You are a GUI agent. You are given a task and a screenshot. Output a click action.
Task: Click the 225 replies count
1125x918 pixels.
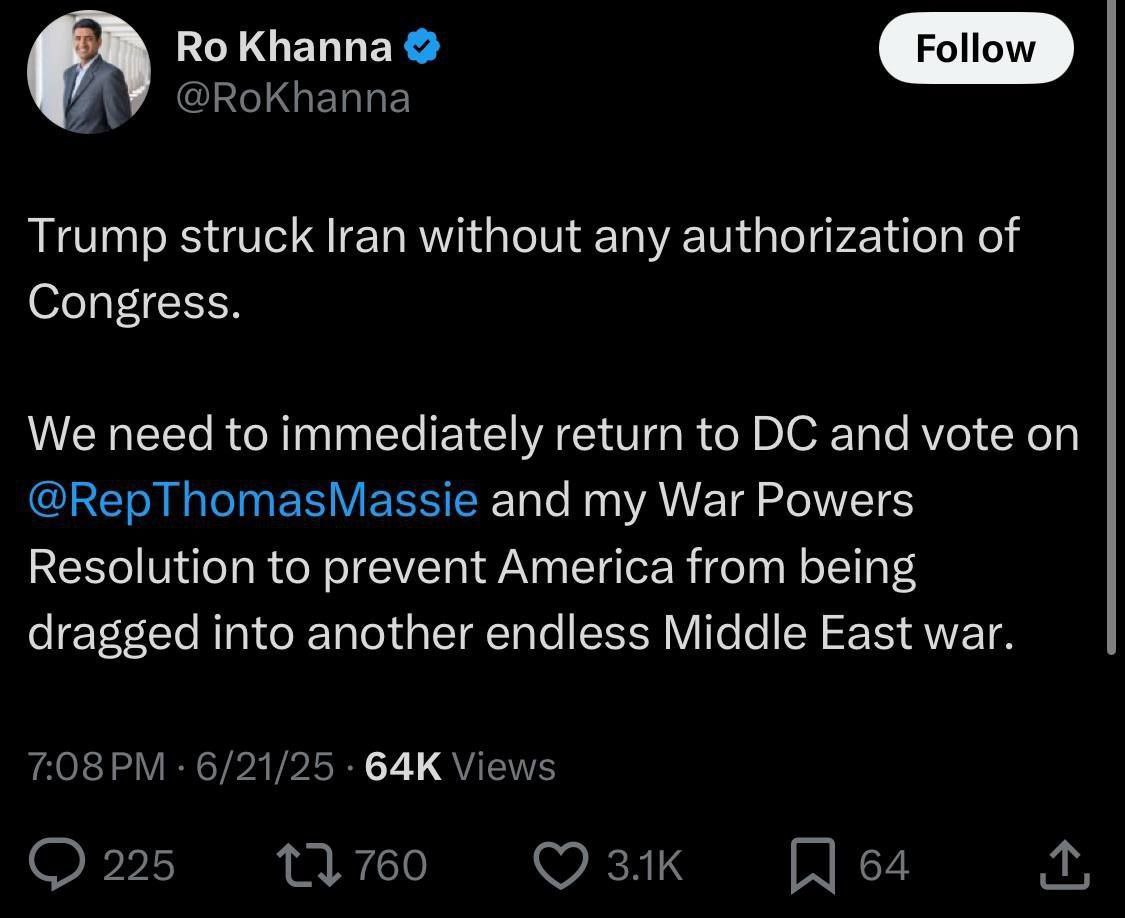(139, 866)
